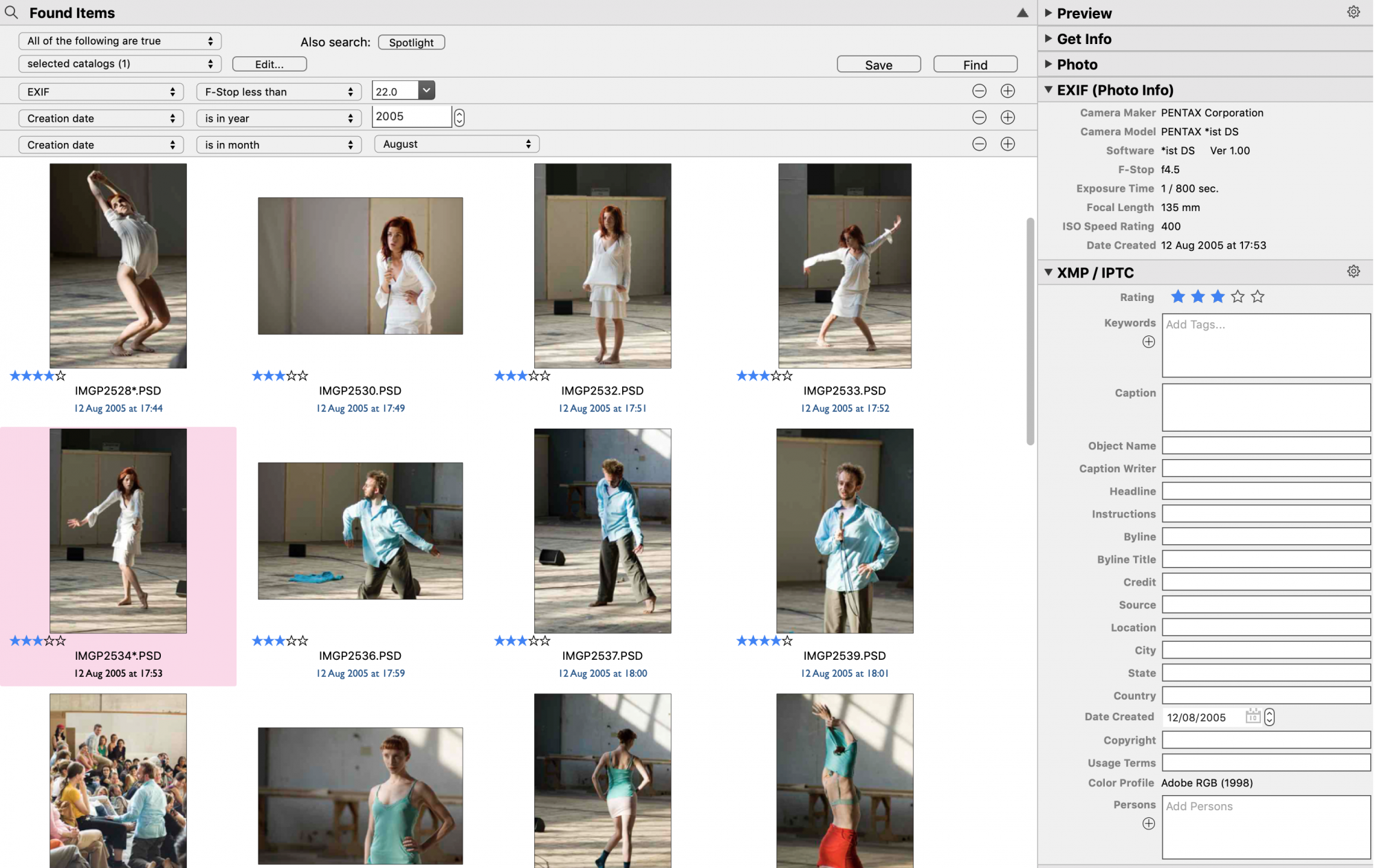Viewport: 1375px width, 868px height.
Task: Set rating to three stars in XMP panel
Action: click(x=1218, y=296)
